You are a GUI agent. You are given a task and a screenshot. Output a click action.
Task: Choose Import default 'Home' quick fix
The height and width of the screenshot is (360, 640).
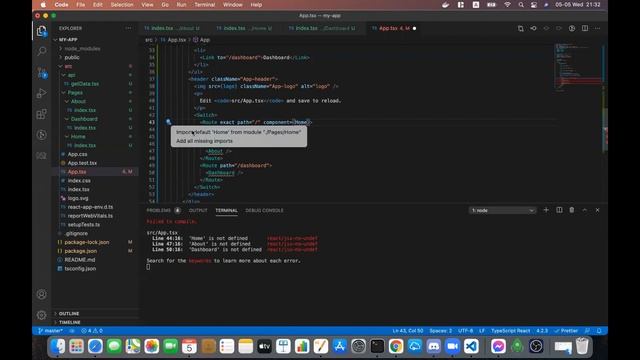pyautogui.click(x=238, y=132)
